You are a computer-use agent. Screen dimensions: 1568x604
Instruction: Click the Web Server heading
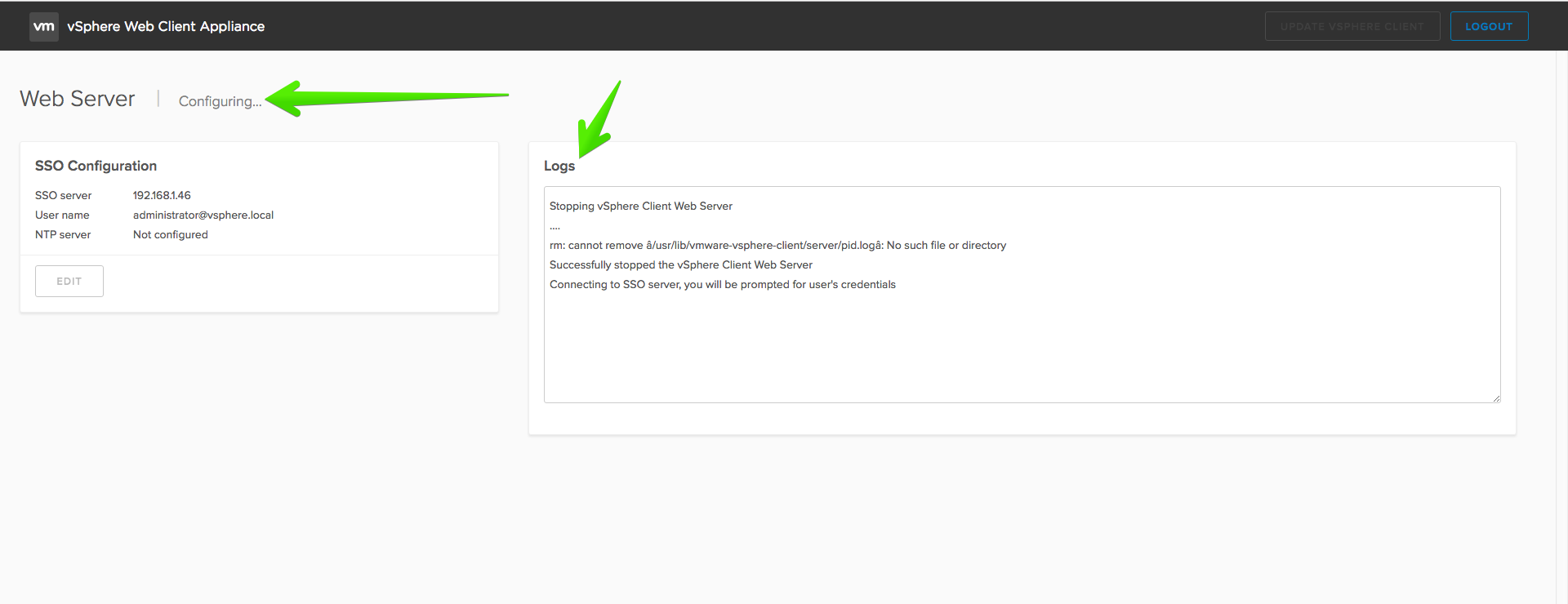(78, 99)
